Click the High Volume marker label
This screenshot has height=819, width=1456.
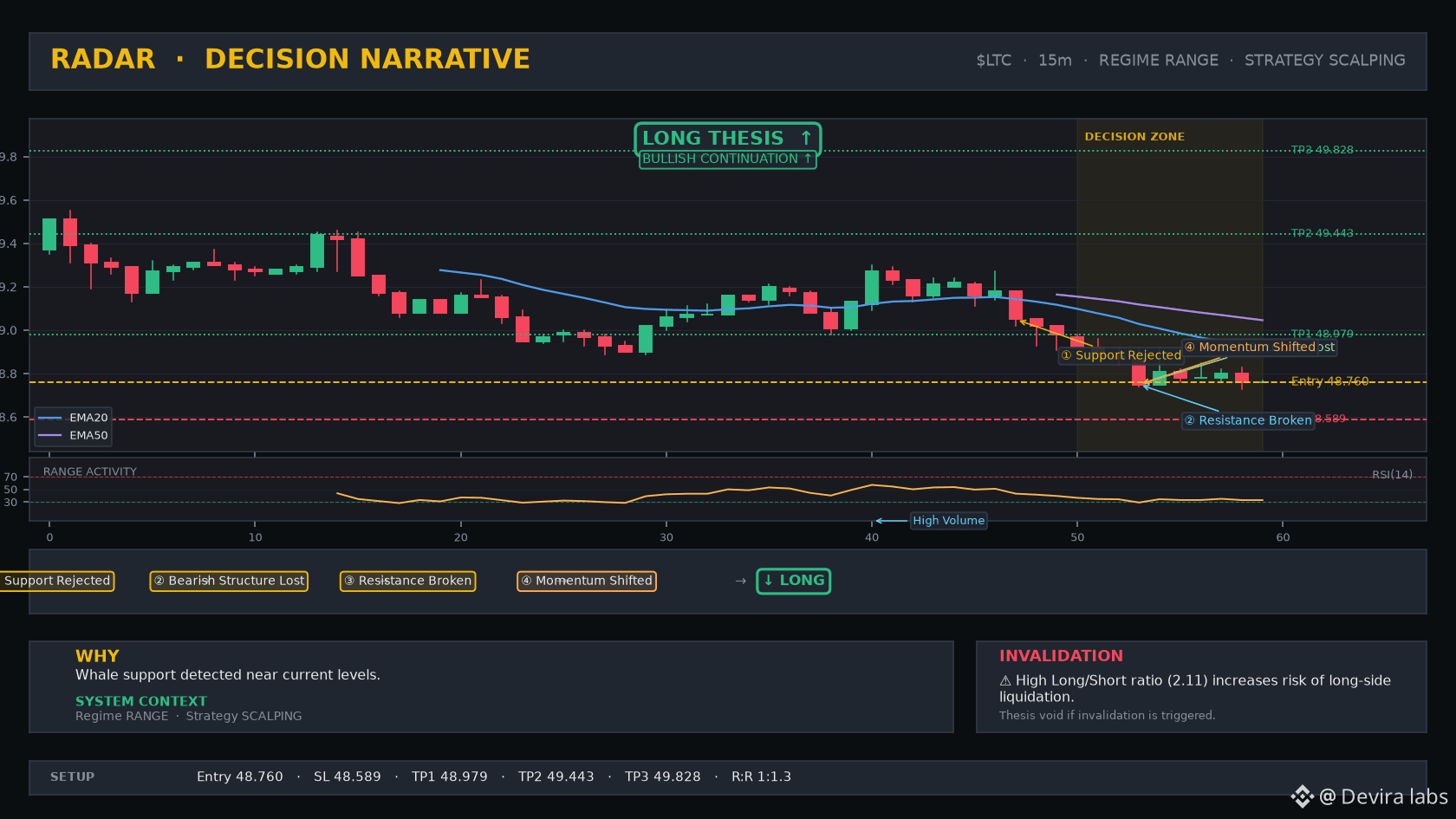click(948, 521)
